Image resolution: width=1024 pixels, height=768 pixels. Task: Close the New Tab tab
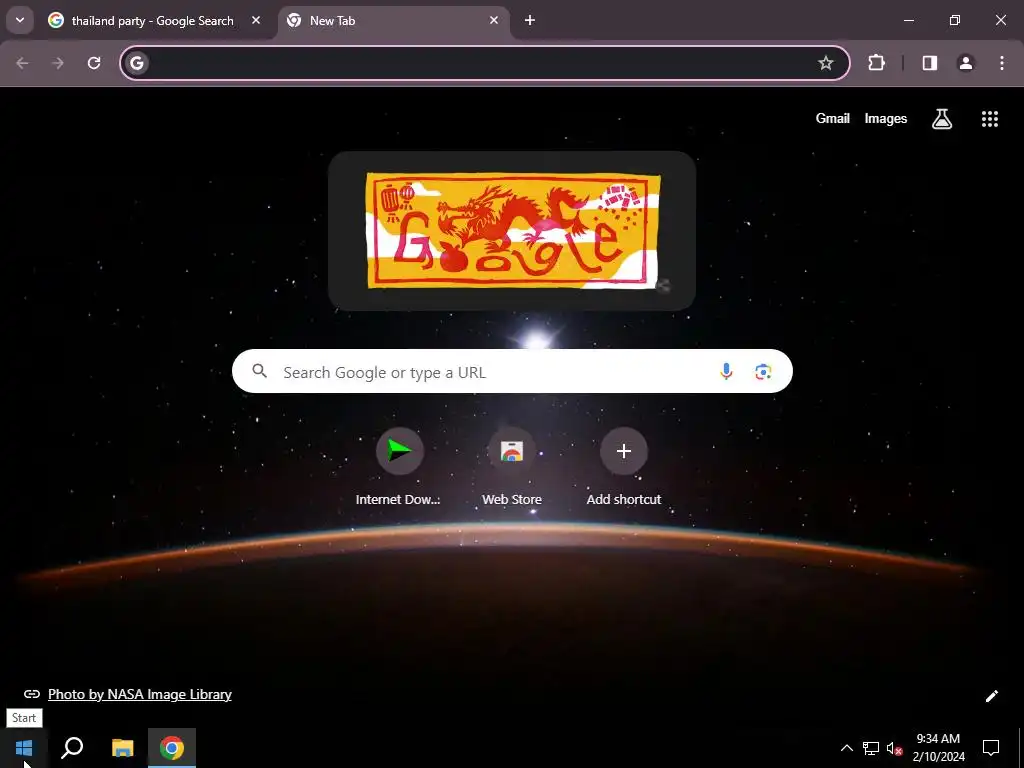point(494,20)
